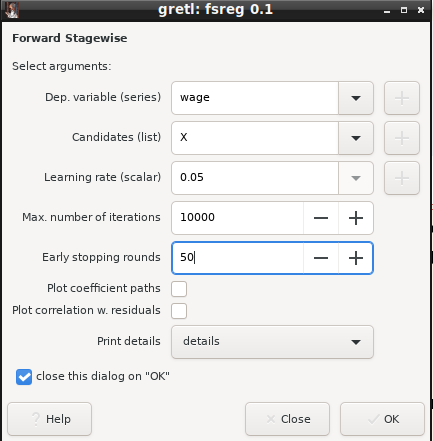This screenshot has width=433, height=441.
Task: Open the Dep. variable dropdown arrow
Action: [x=356, y=98]
